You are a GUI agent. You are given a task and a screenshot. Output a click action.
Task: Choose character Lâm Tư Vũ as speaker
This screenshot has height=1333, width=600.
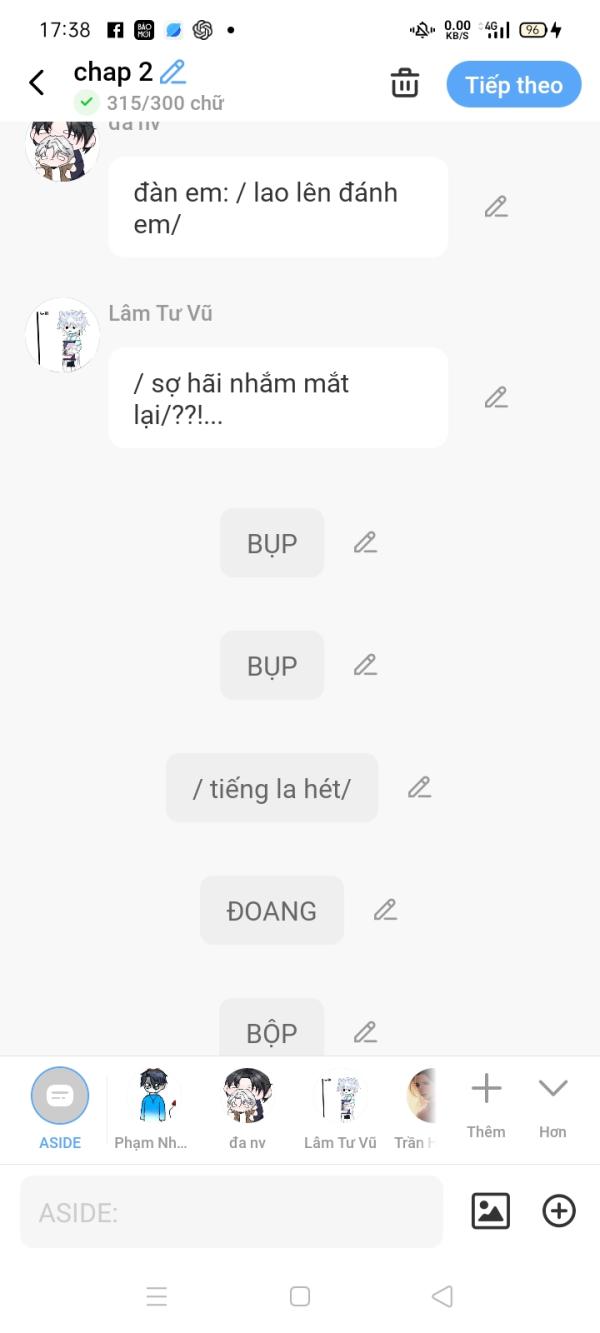coord(340,1108)
